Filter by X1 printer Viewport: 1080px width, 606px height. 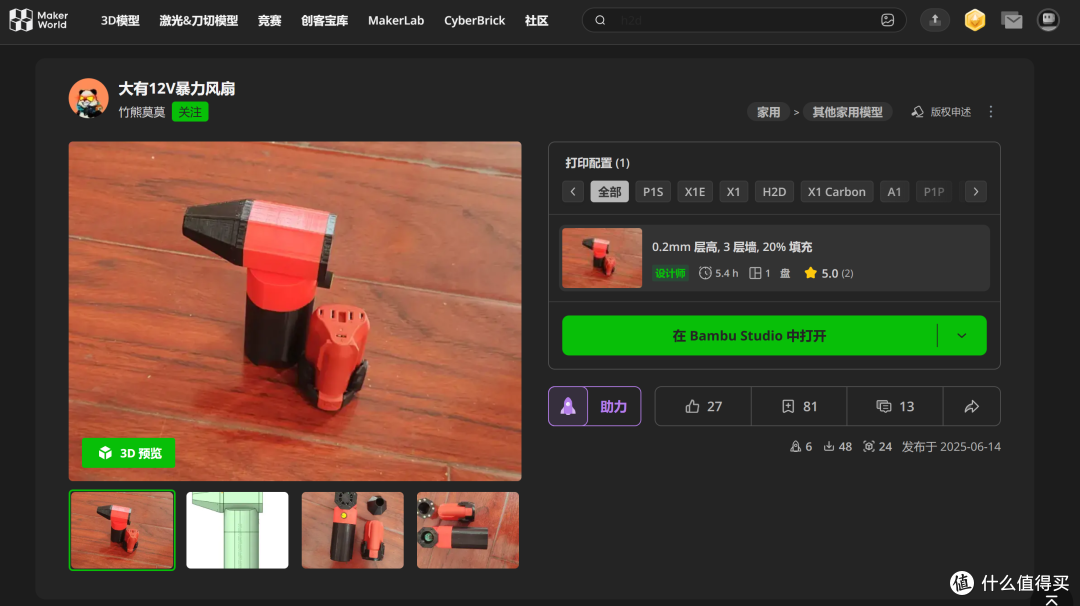[x=733, y=191]
